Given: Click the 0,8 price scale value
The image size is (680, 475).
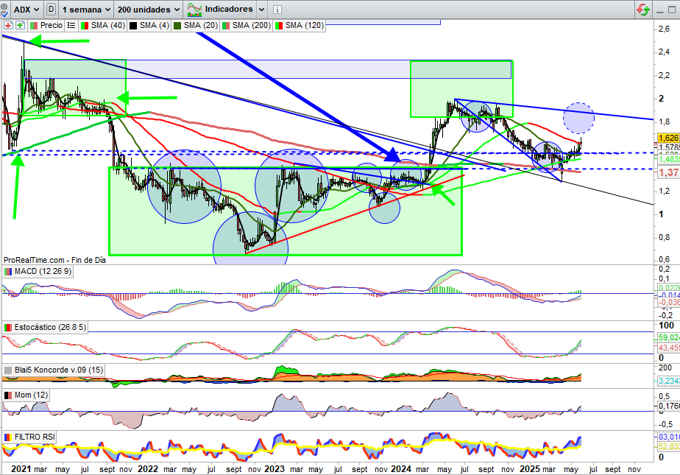Looking at the screenshot, I should click(x=664, y=237).
